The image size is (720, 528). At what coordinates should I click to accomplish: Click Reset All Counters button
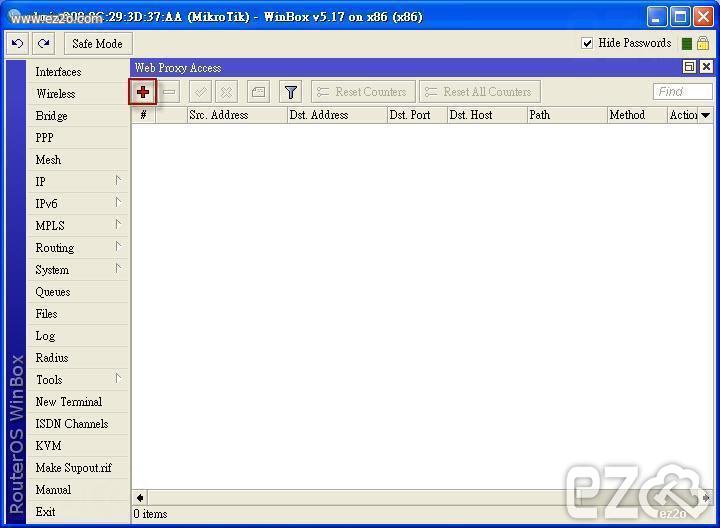coord(479,92)
